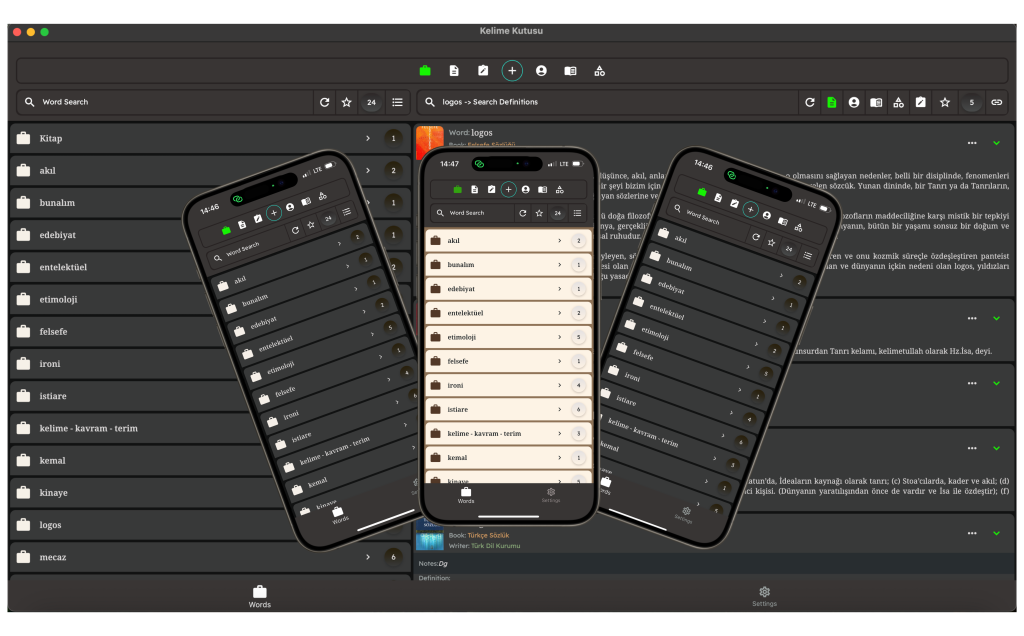Viewport: 1024px width, 636px height.
Task: Open the green briefcase Words icon in the desktop top toolbar
Action: point(425,71)
